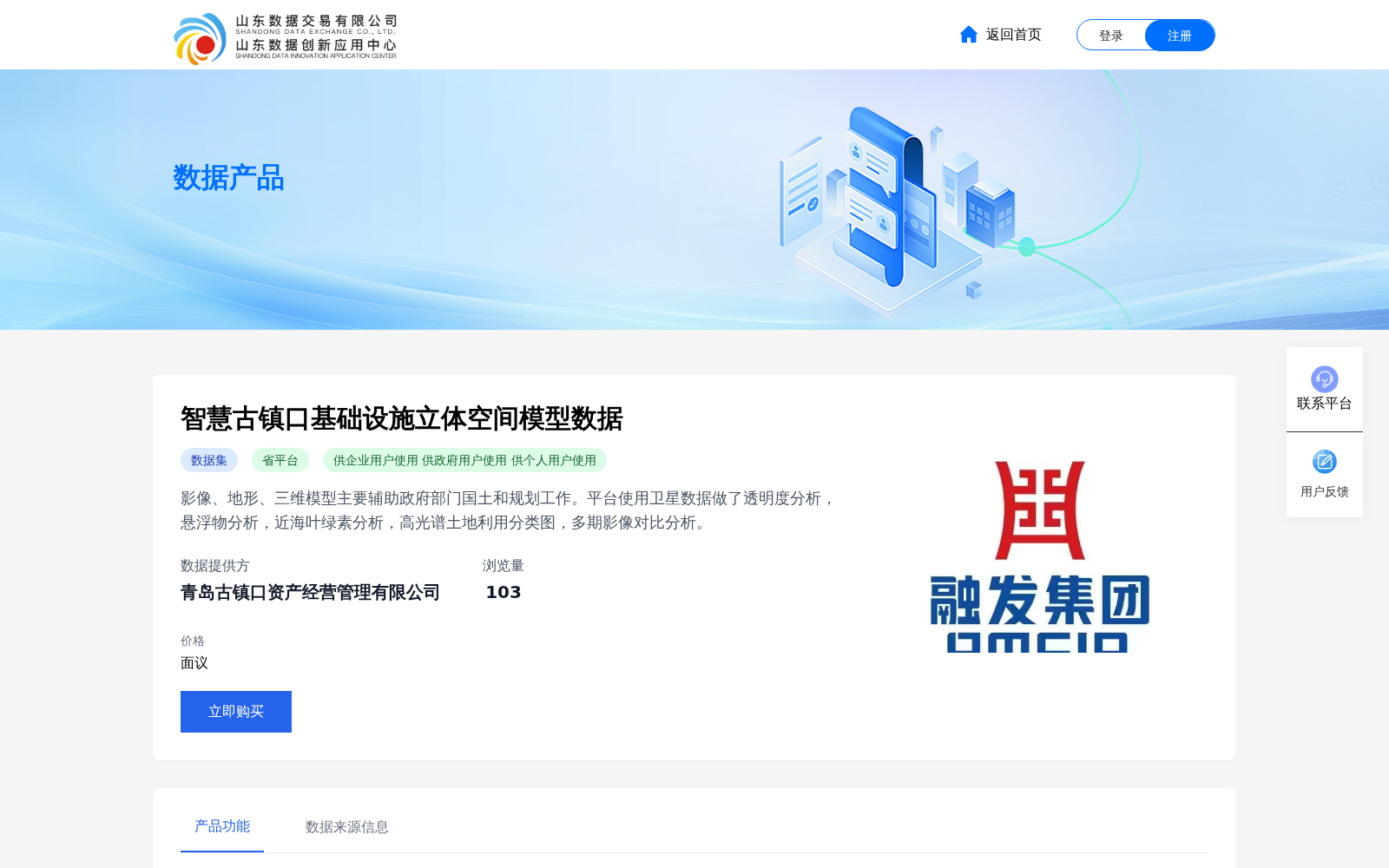The width and height of the screenshot is (1389, 868).
Task: Click the price value 面议
Action: tap(194, 663)
